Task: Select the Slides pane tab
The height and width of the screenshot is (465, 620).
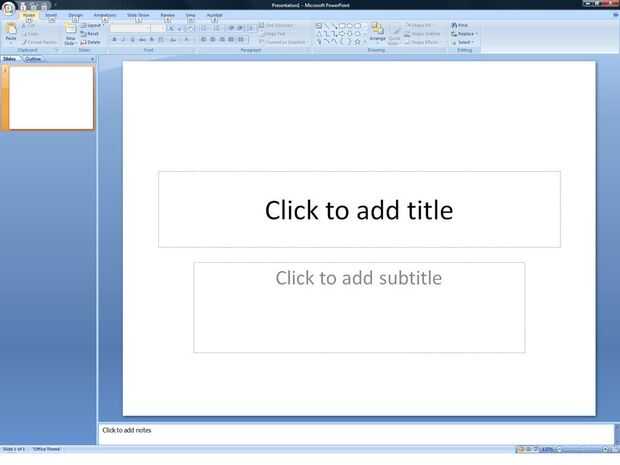Action: pyautogui.click(x=9, y=59)
